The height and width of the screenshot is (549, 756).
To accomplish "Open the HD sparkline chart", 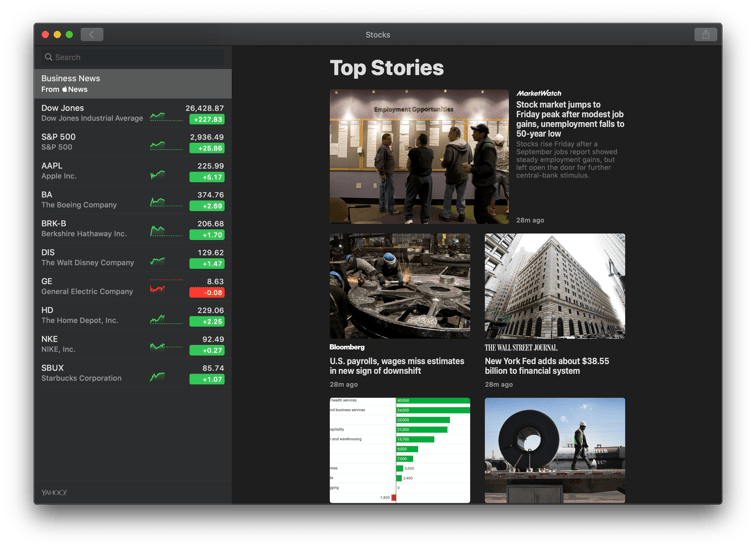I will (x=166, y=319).
